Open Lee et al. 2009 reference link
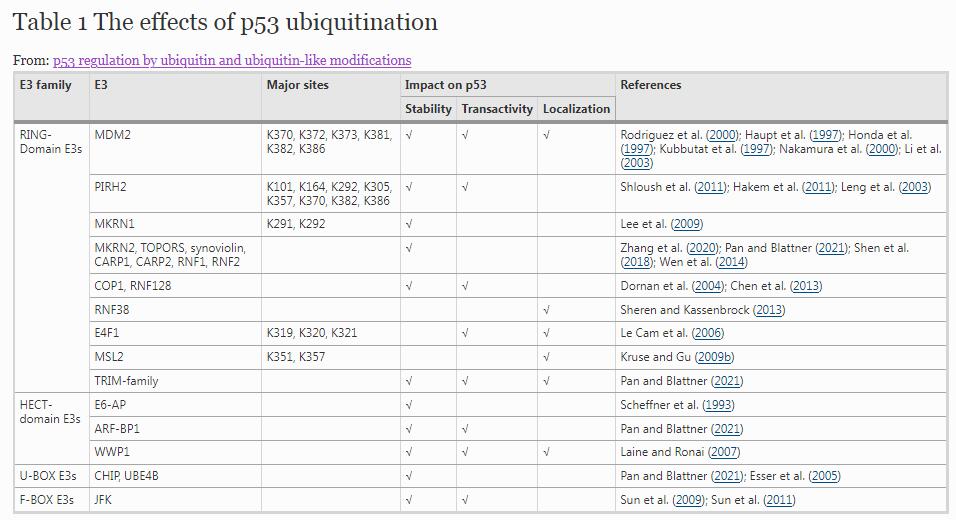The image size is (956, 520). (x=687, y=224)
